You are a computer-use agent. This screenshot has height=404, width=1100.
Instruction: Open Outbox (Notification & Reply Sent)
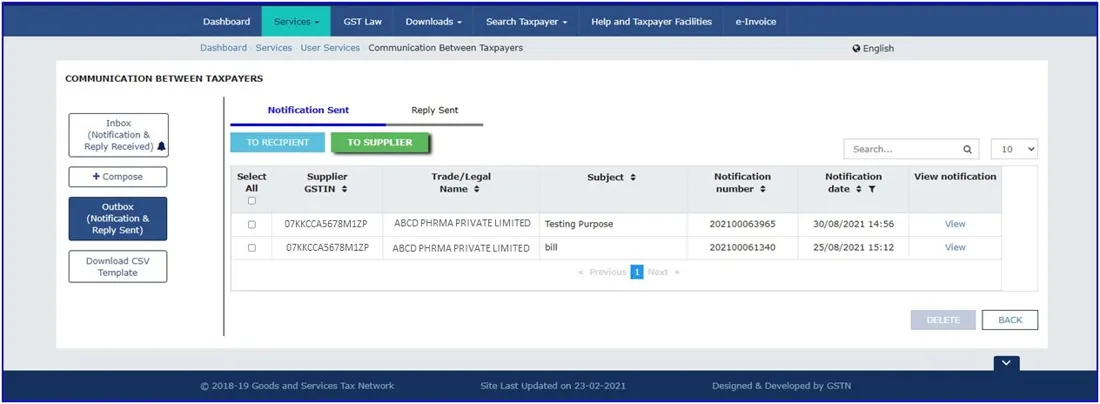point(118,219)
